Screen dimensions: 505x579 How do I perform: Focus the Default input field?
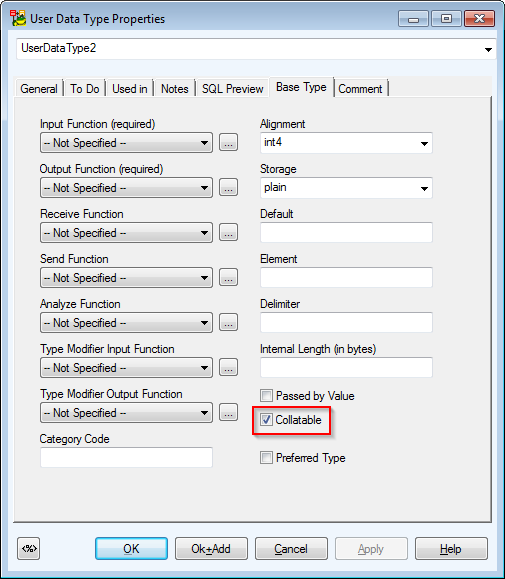346,233
